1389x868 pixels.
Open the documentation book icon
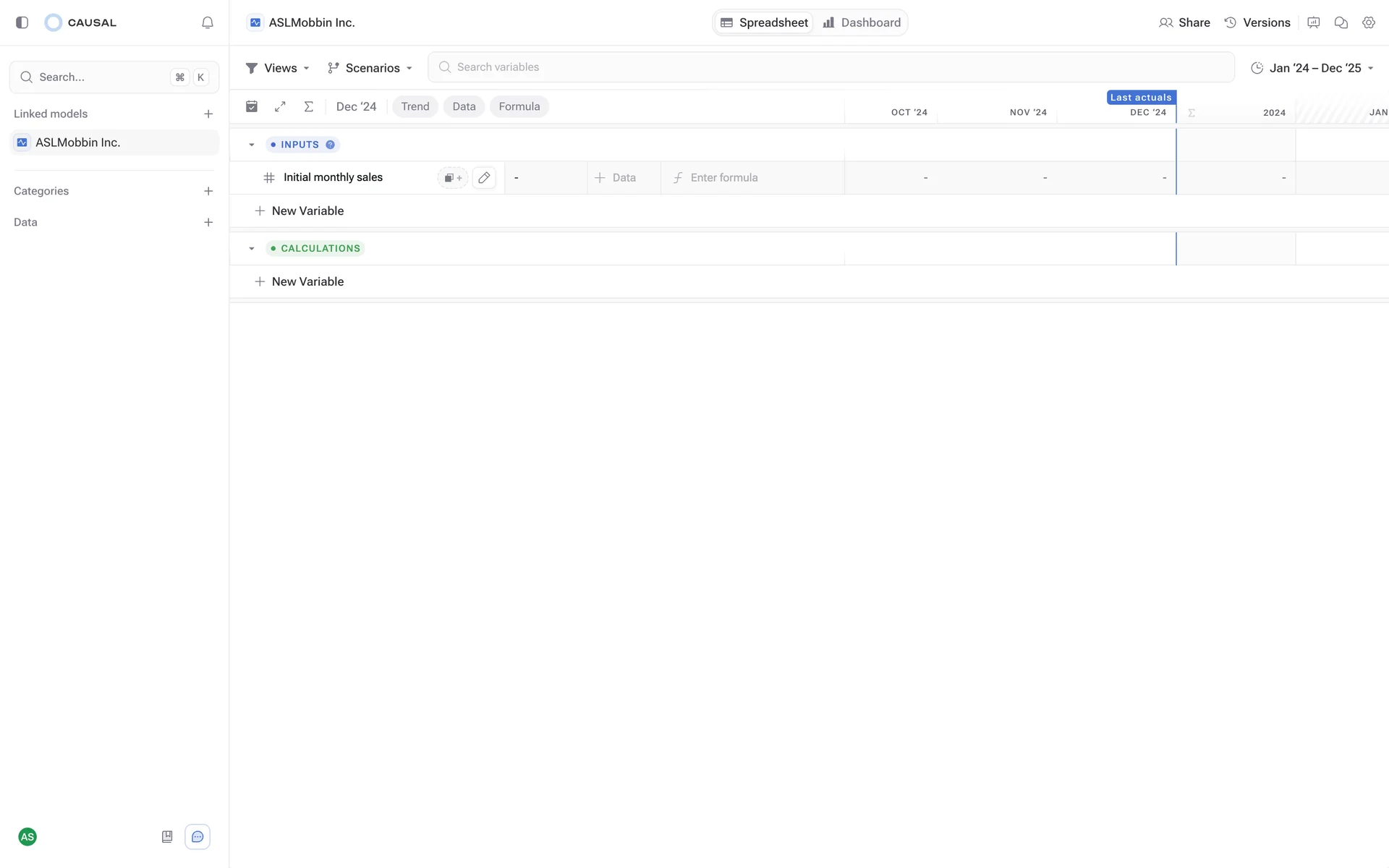pyautogui.click(x=167, y=837)
